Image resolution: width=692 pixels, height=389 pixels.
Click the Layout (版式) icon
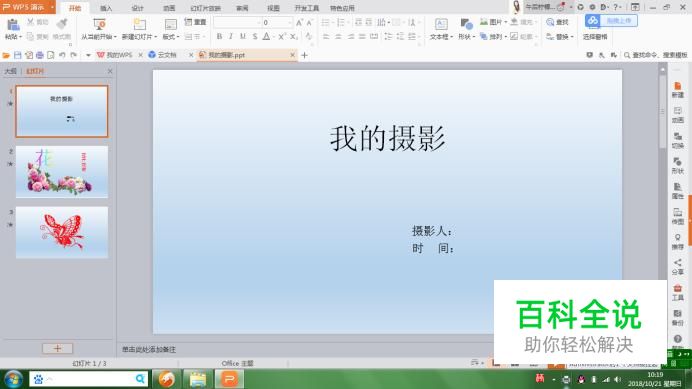pyautogui.click(x=170, y=24)
